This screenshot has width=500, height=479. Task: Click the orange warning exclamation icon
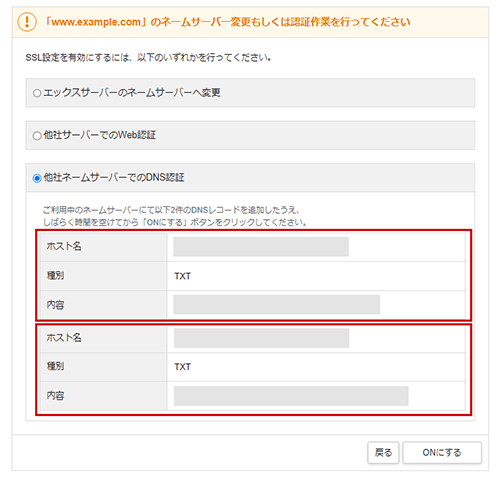coord(27,22)
